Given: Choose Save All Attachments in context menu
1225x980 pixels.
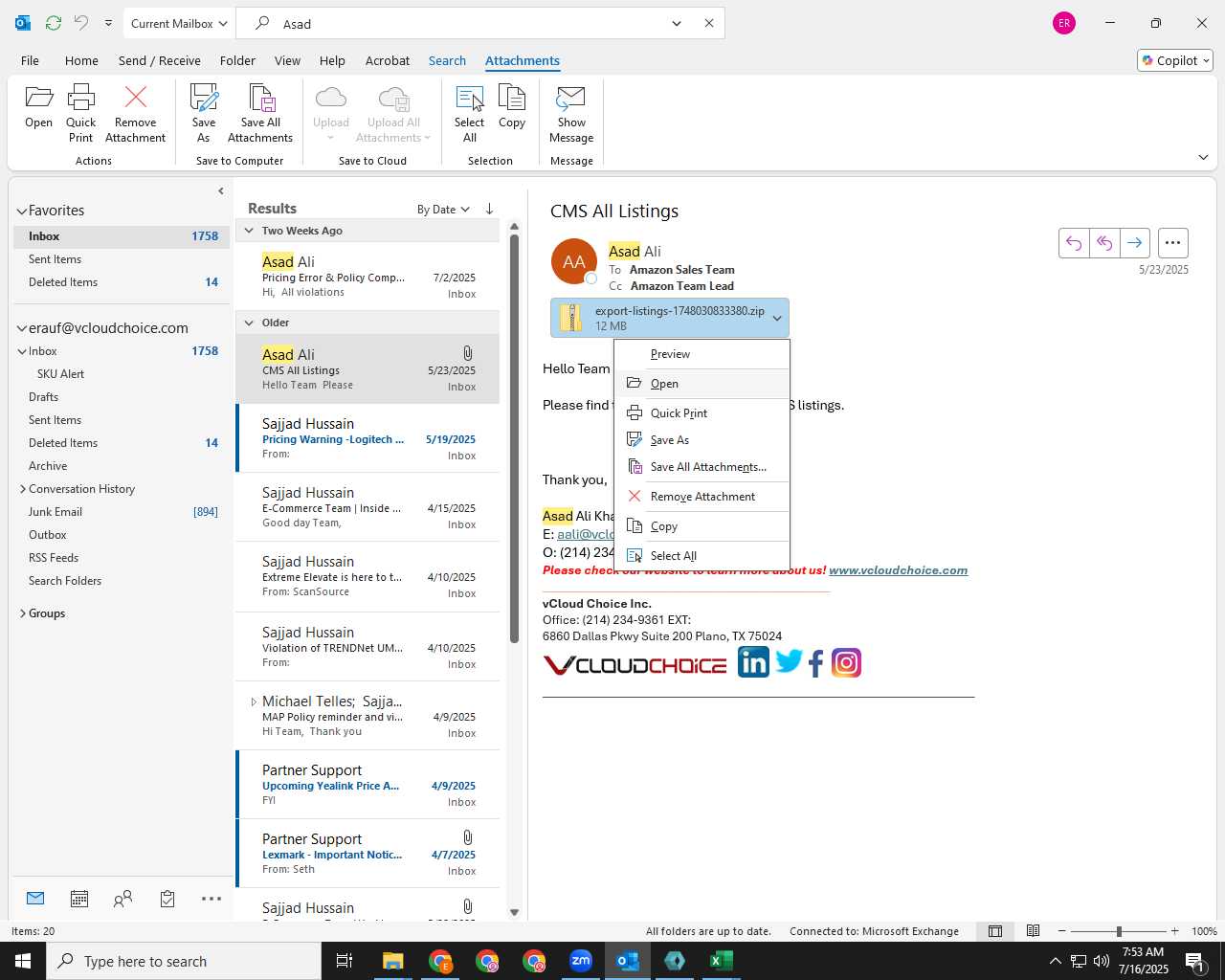Looking at the screenshot, I should 702,467.
